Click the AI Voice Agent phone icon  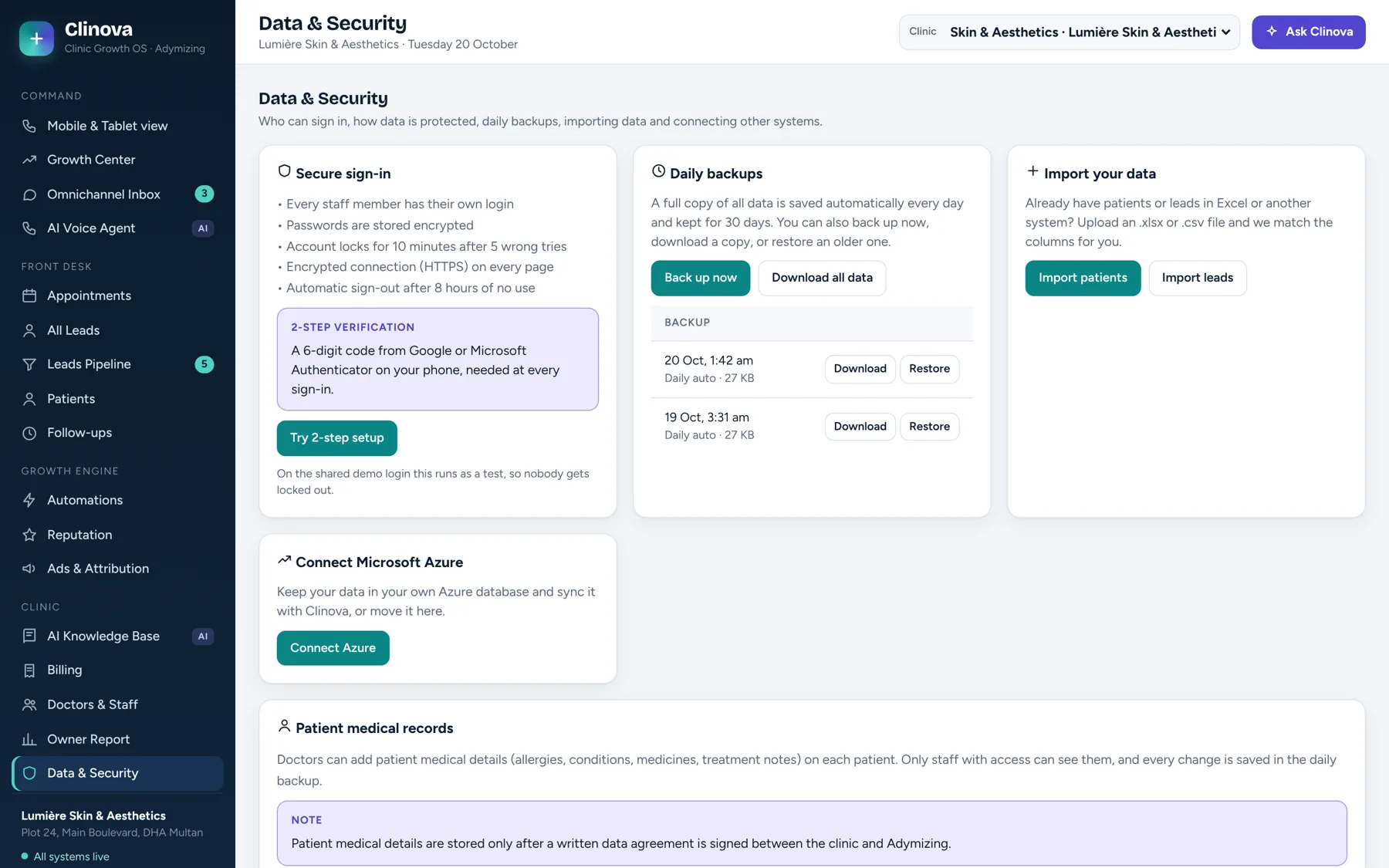coord(29,228)
